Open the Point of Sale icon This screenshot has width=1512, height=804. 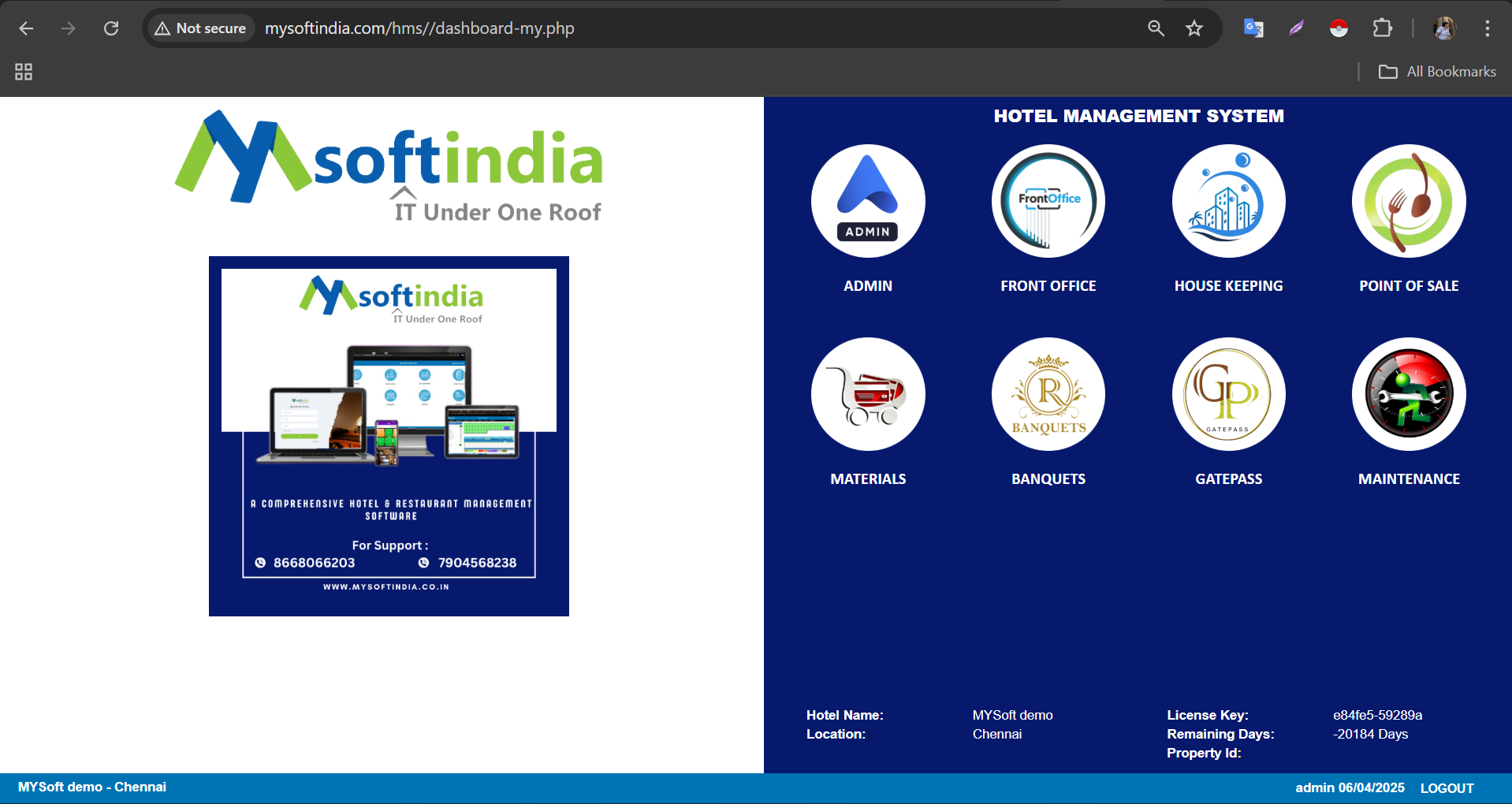click(1409, 201)
